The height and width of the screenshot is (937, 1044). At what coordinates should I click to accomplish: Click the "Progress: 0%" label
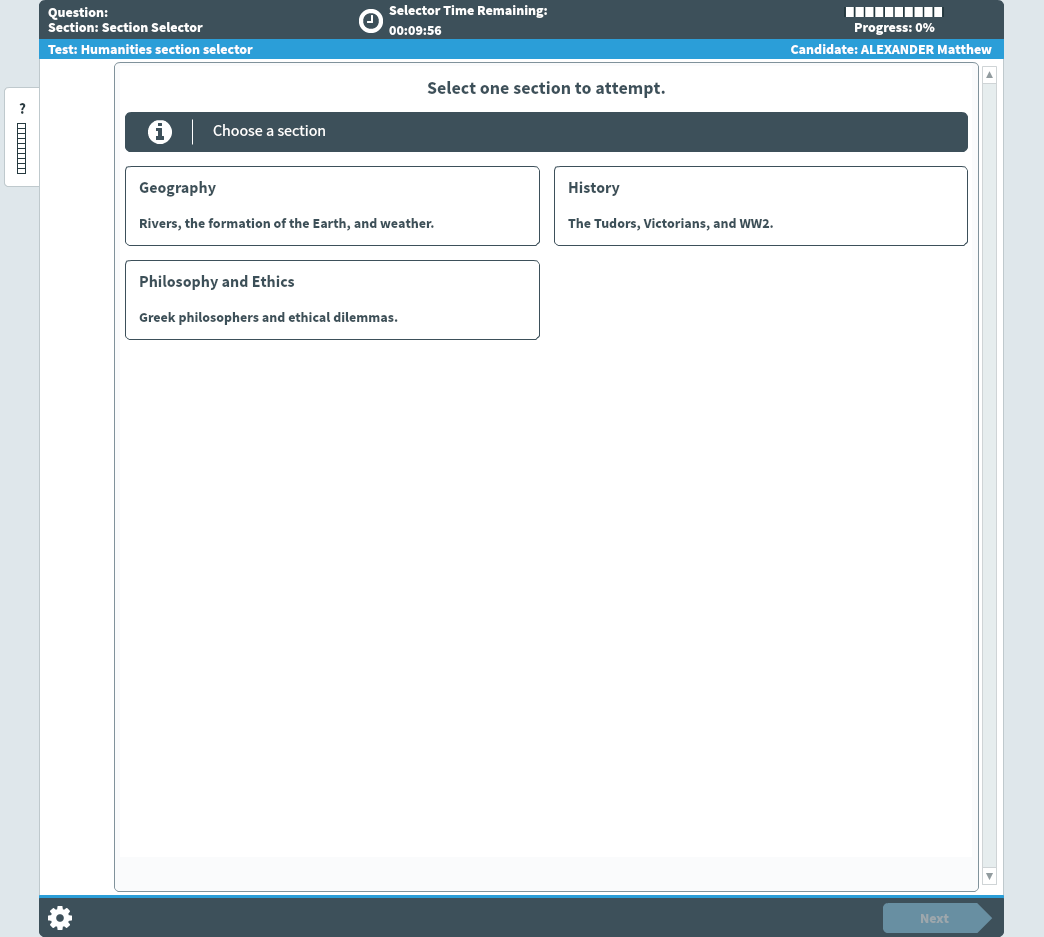click(894, 28)
